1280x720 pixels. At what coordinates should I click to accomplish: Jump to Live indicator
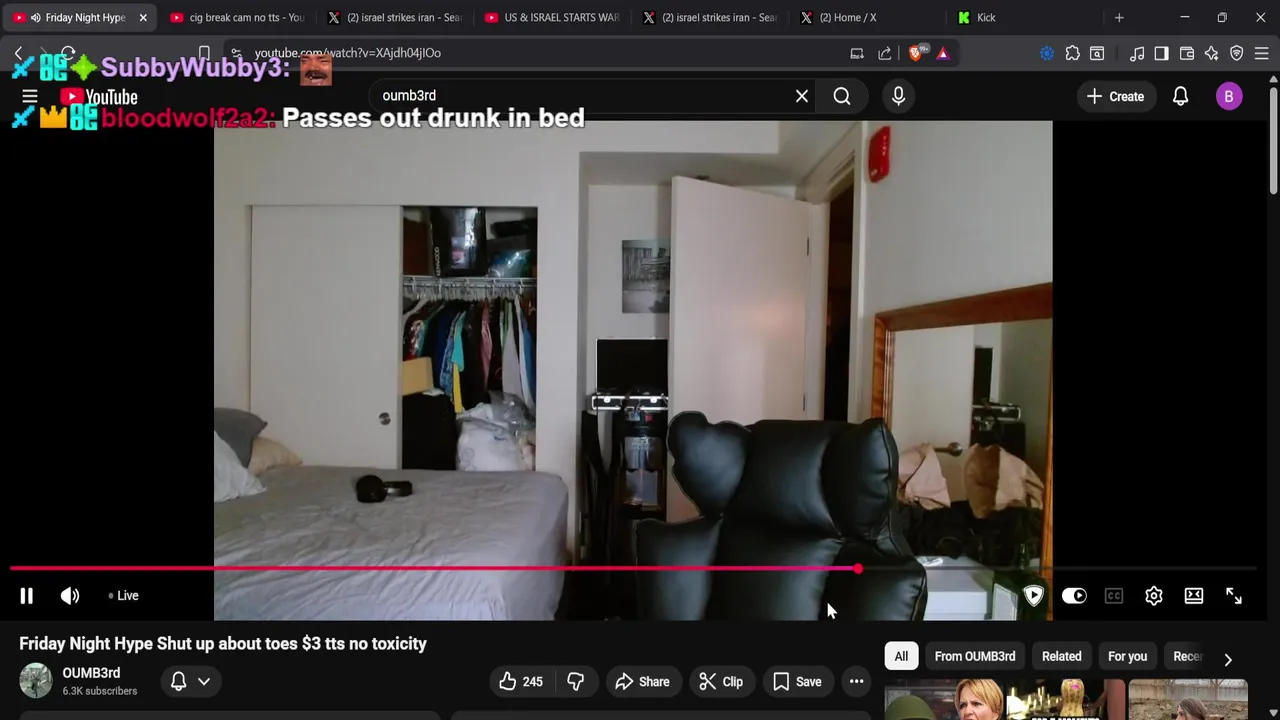(x=124, y=596)
